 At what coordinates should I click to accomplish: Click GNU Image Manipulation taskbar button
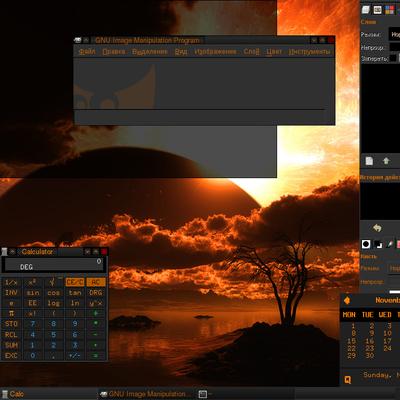point(147,394)
